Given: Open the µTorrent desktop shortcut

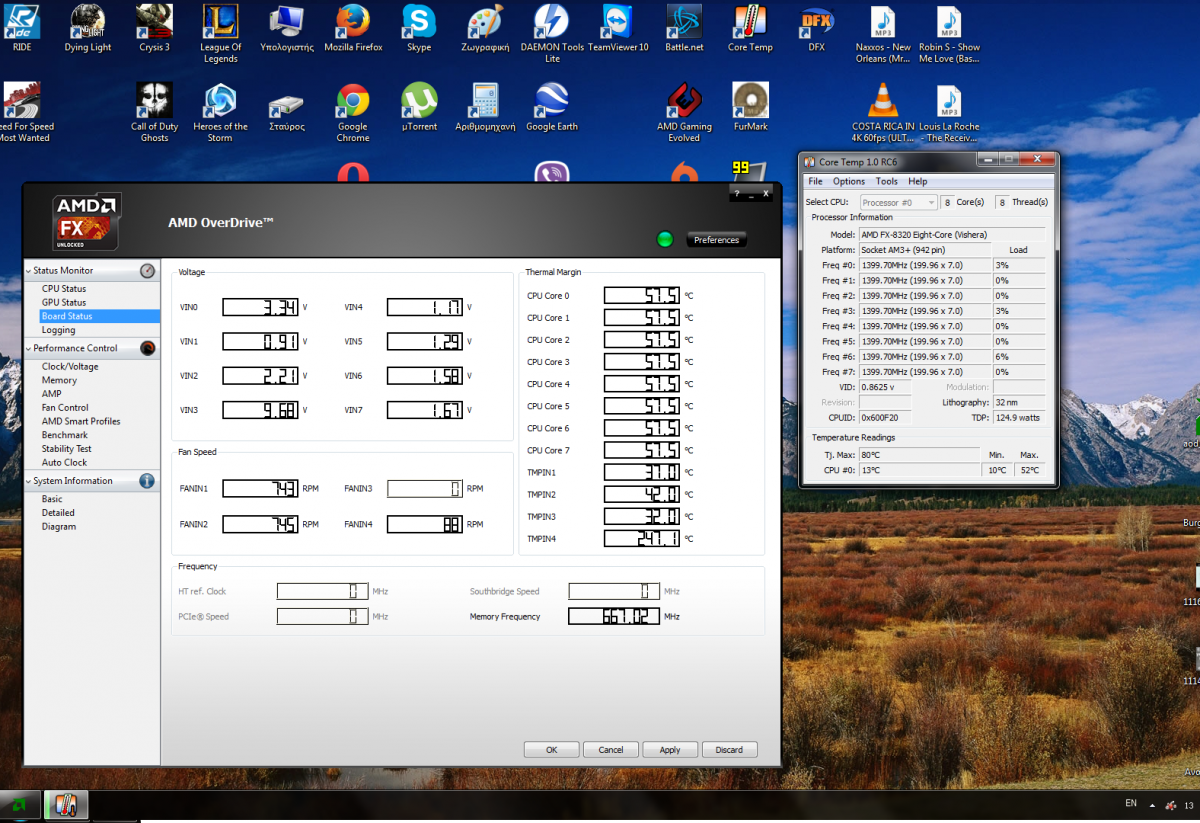Looking at the screenshot, I should 419,108.
